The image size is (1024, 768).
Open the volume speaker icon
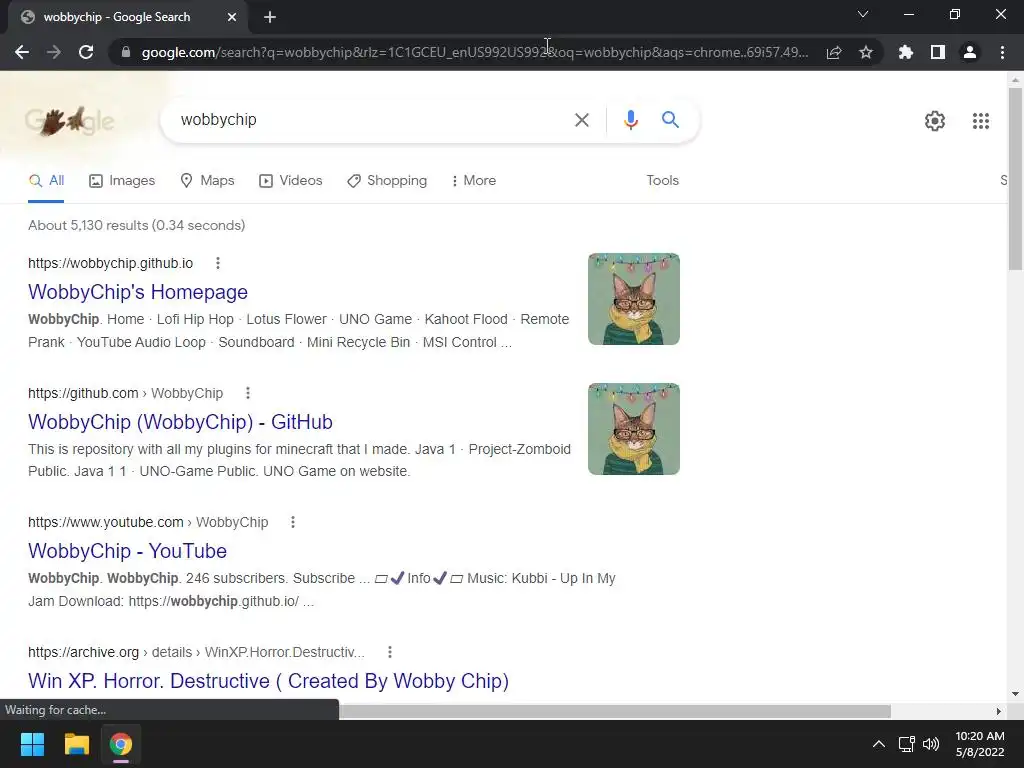pos(931,744)
